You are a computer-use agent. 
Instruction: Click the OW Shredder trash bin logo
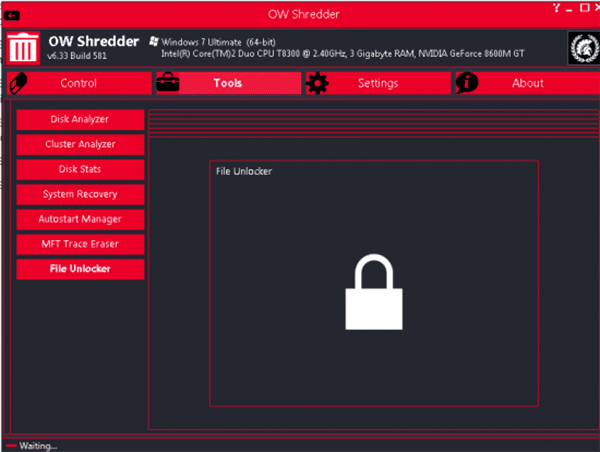[23, 48]
